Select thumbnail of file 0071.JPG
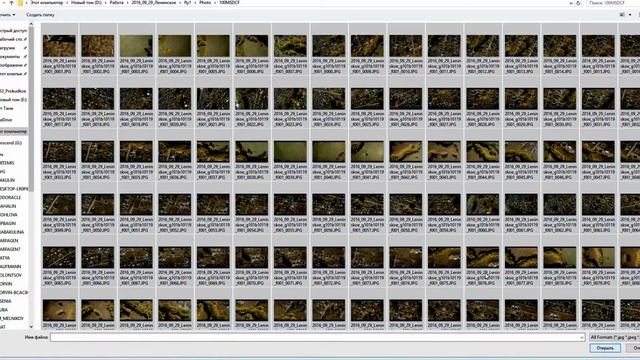 290,258
